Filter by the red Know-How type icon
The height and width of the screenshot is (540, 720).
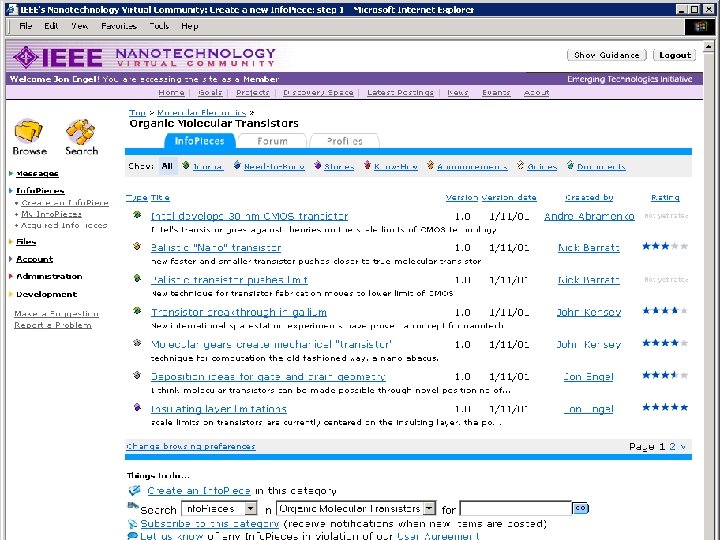point(367,165)
